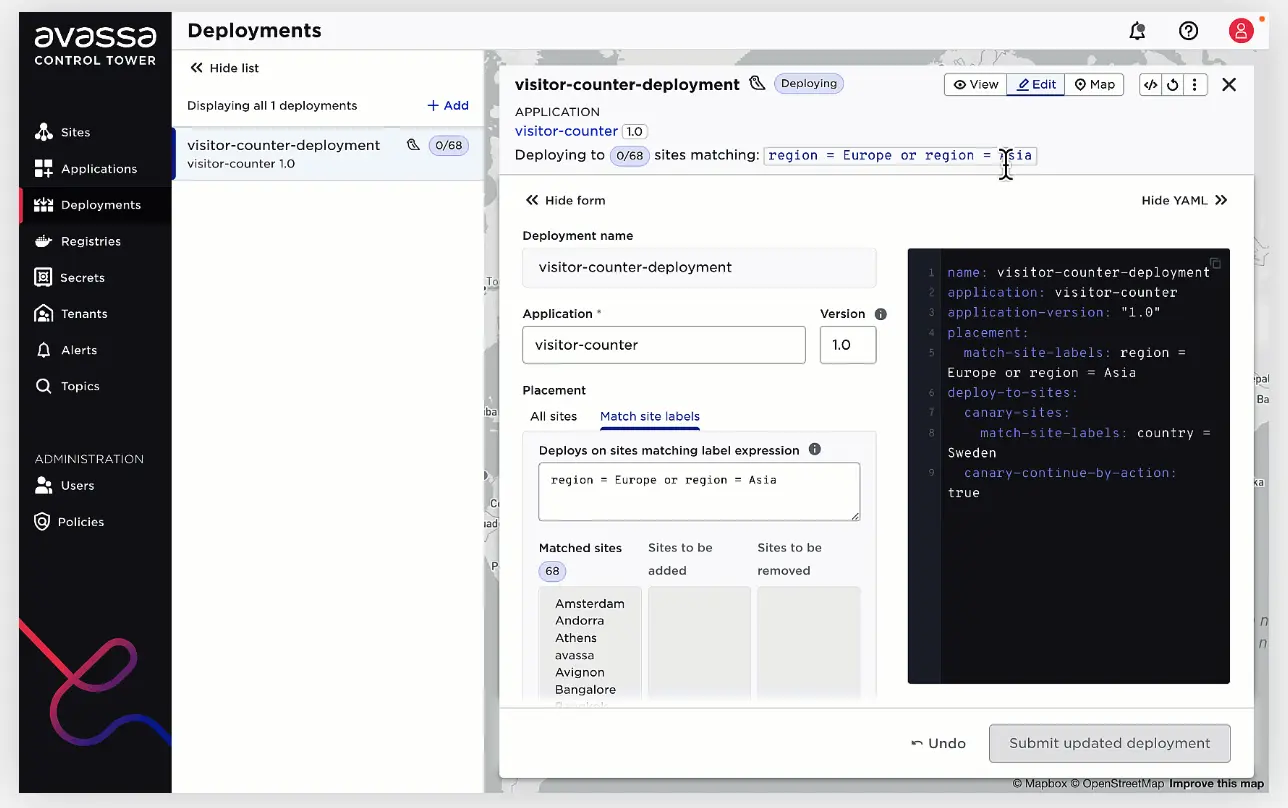
Task: Select Athens in Matched sites
Action: 576,638
